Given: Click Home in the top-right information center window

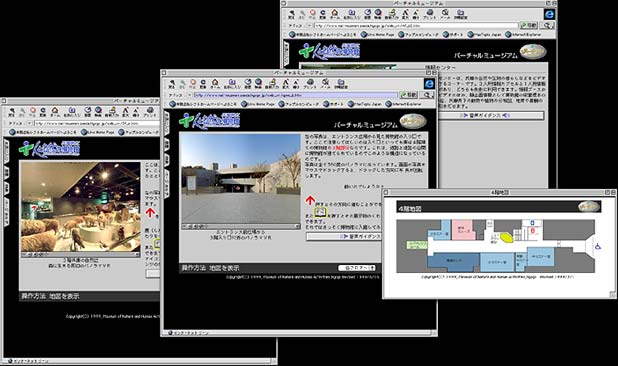Looking at the screenshot, I should (335, 14).
